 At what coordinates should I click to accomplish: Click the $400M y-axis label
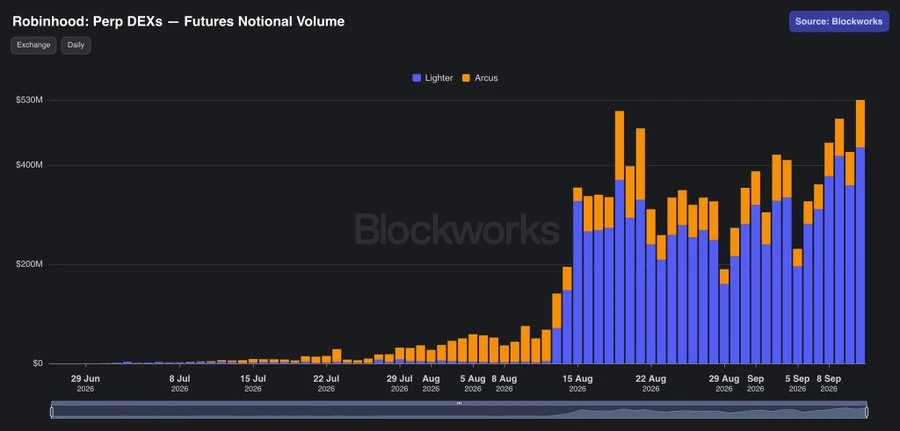click(x=30, y=165)
